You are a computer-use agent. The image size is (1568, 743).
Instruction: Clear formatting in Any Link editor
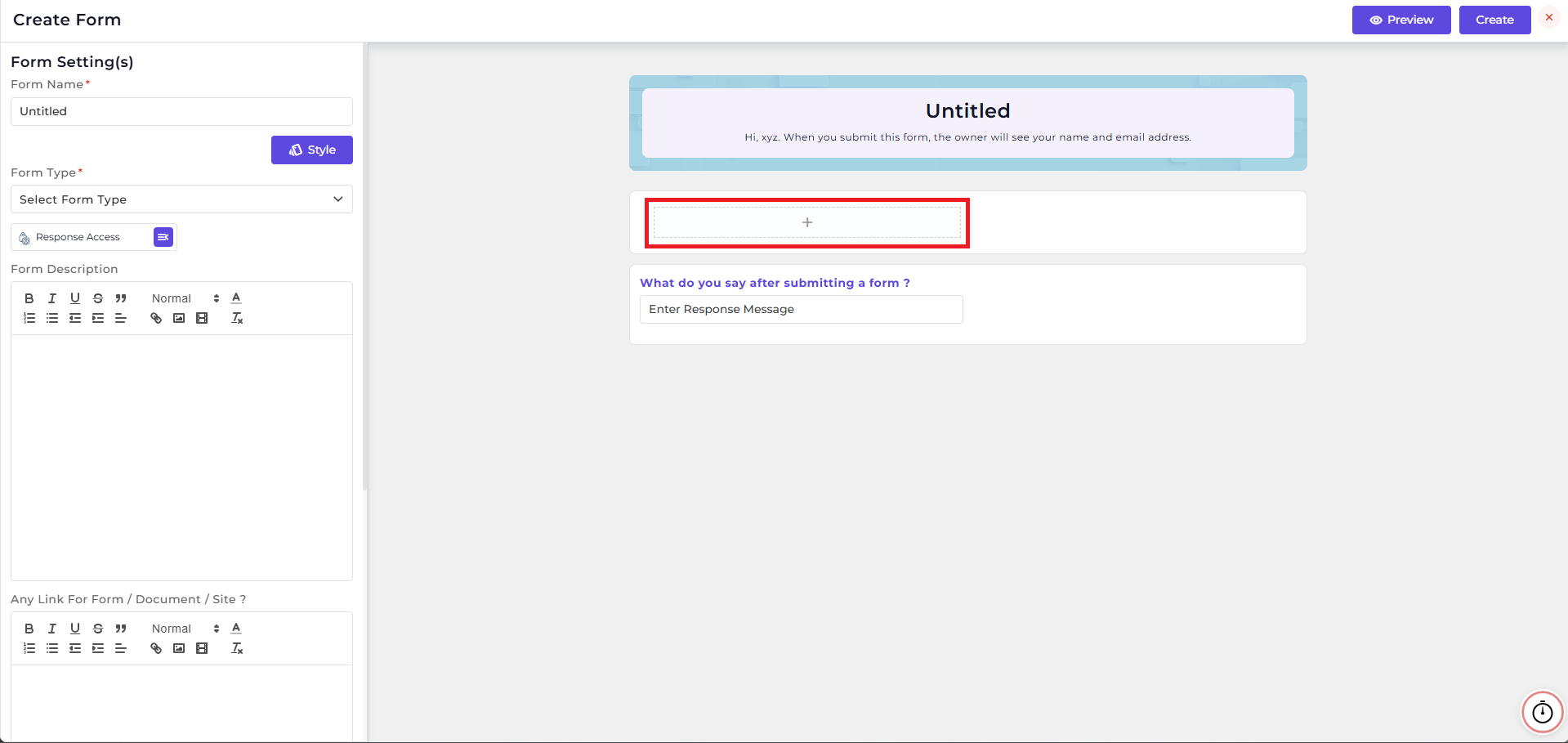point(237,648)
